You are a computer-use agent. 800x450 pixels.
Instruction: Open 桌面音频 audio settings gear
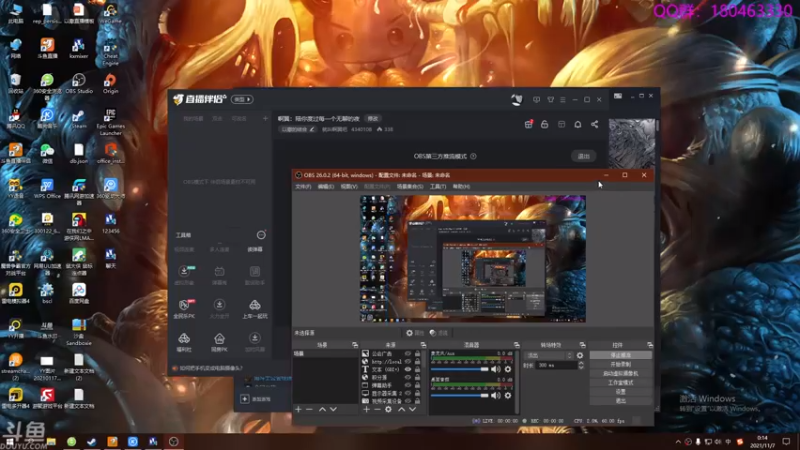click(x=508, y=395)
